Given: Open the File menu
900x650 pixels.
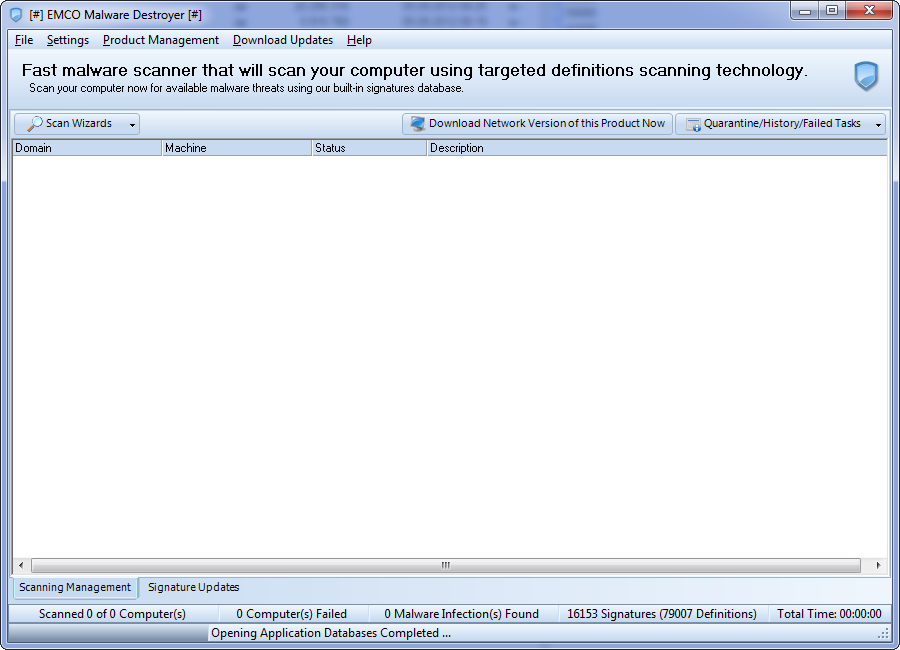Looking at the screenshot, I should (24, 40).
